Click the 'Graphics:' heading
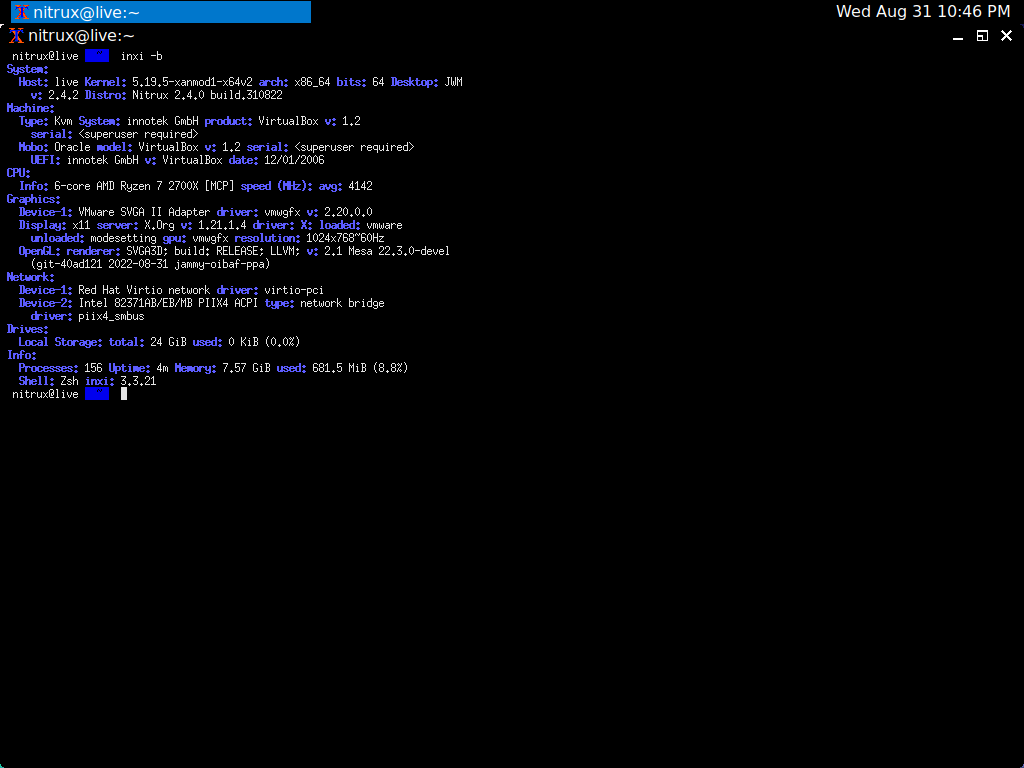This screenshot has width=1024, height=768. coord(33,199)
